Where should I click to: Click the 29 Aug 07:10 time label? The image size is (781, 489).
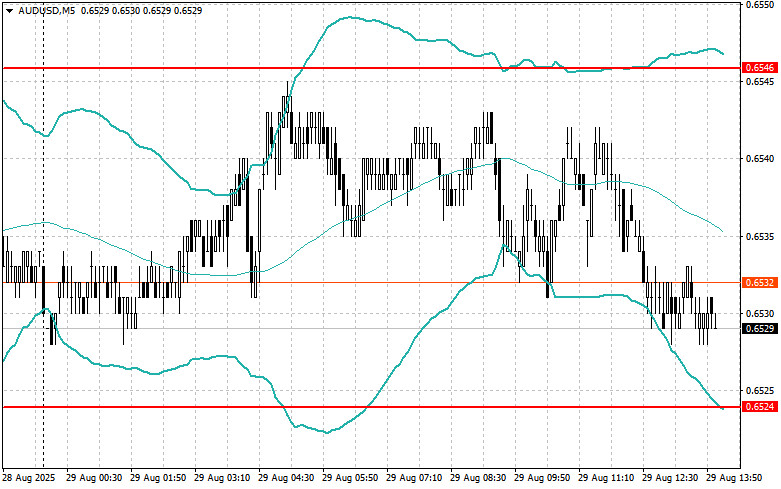coord(414,478)
